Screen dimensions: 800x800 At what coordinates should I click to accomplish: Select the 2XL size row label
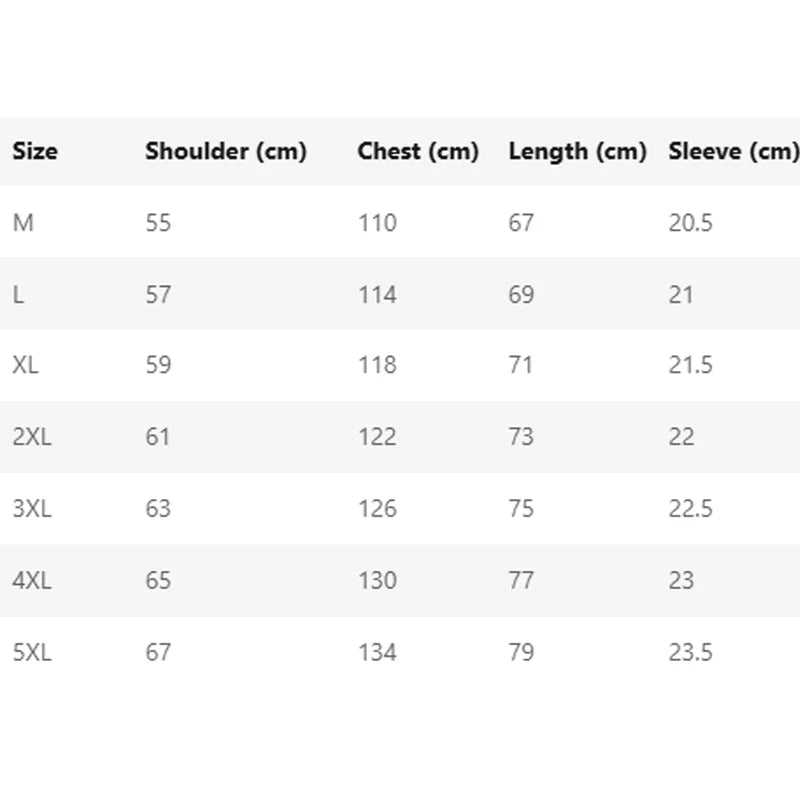tap(32, 437)
